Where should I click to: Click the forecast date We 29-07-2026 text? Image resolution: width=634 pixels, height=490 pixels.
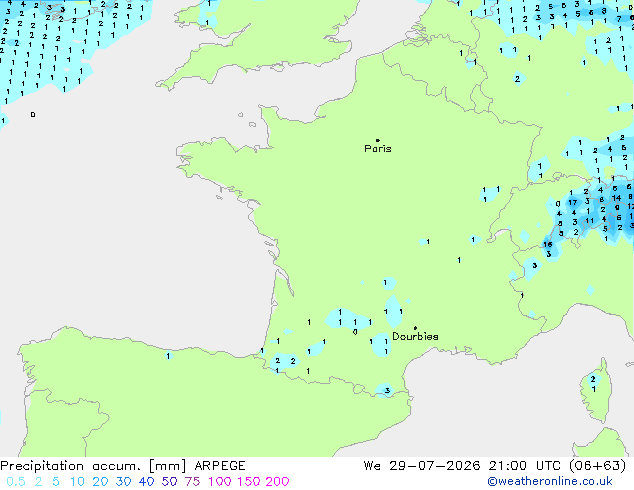(422, 466)
